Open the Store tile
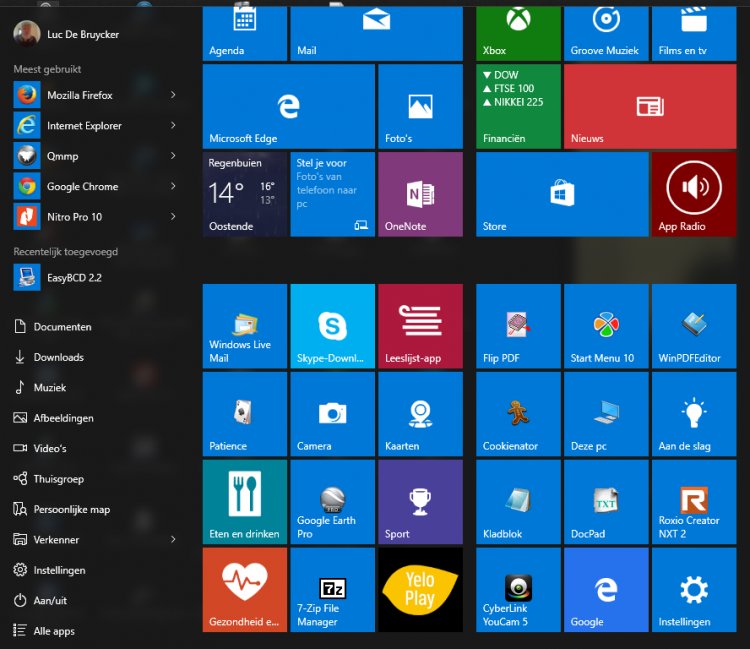750x649 pixels. coord(562,194)
